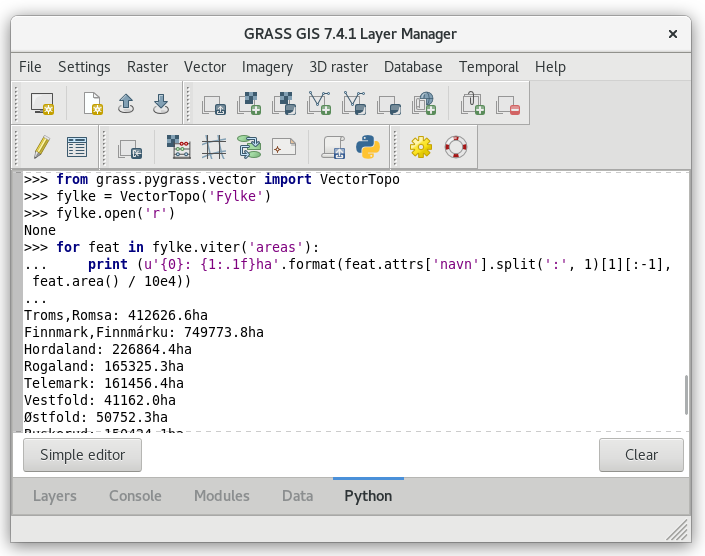
Task: Add a web service layer
Action: coord(424,103)
